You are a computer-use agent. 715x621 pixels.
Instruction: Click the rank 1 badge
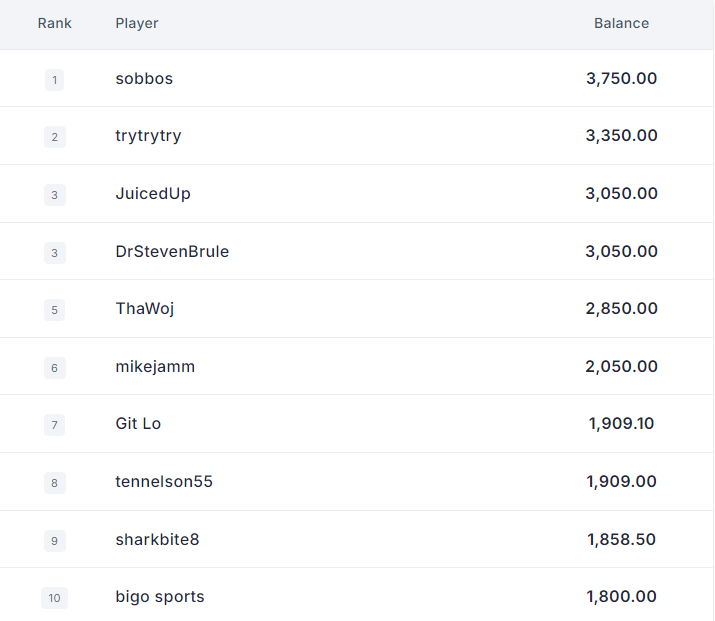point(54,80)
